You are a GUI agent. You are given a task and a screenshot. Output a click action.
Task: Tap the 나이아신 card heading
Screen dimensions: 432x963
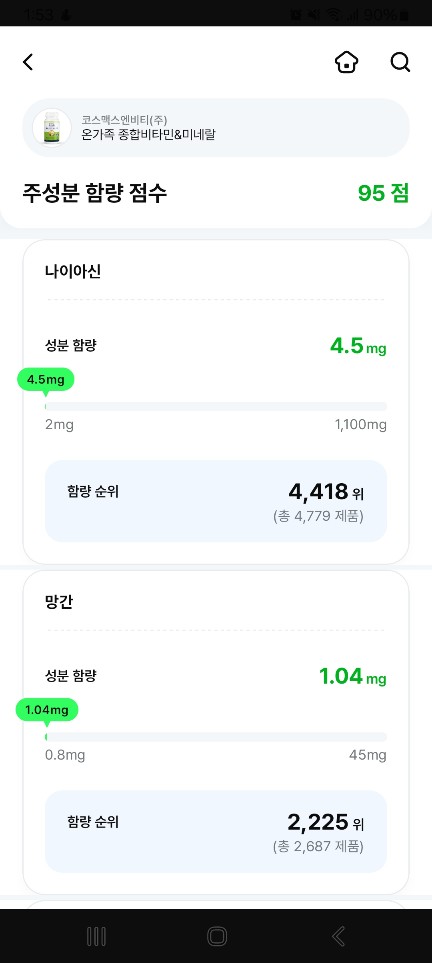click(x=73, y=271)
